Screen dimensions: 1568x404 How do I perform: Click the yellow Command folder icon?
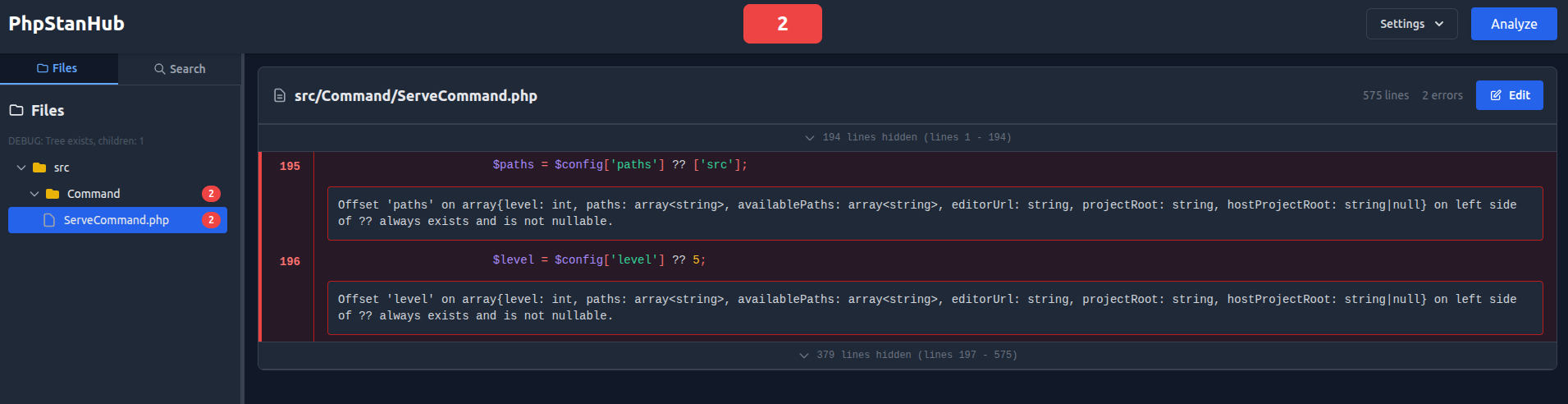53,194
